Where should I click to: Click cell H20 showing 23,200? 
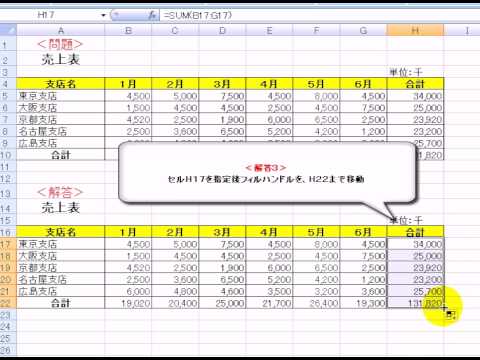tap(415, 279)
